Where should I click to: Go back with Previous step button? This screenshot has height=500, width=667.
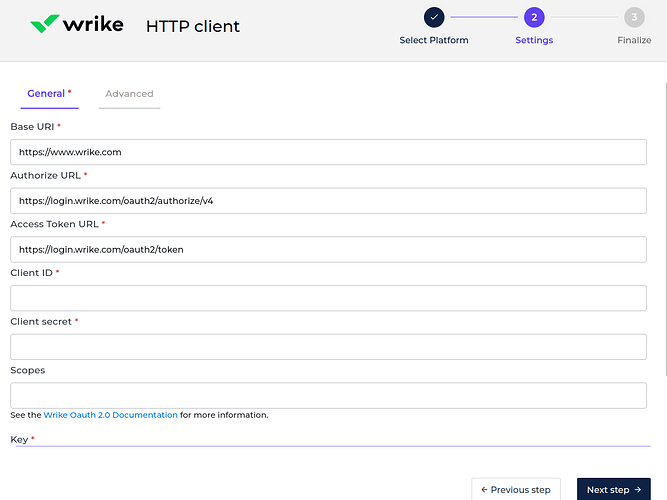(516, 489)
